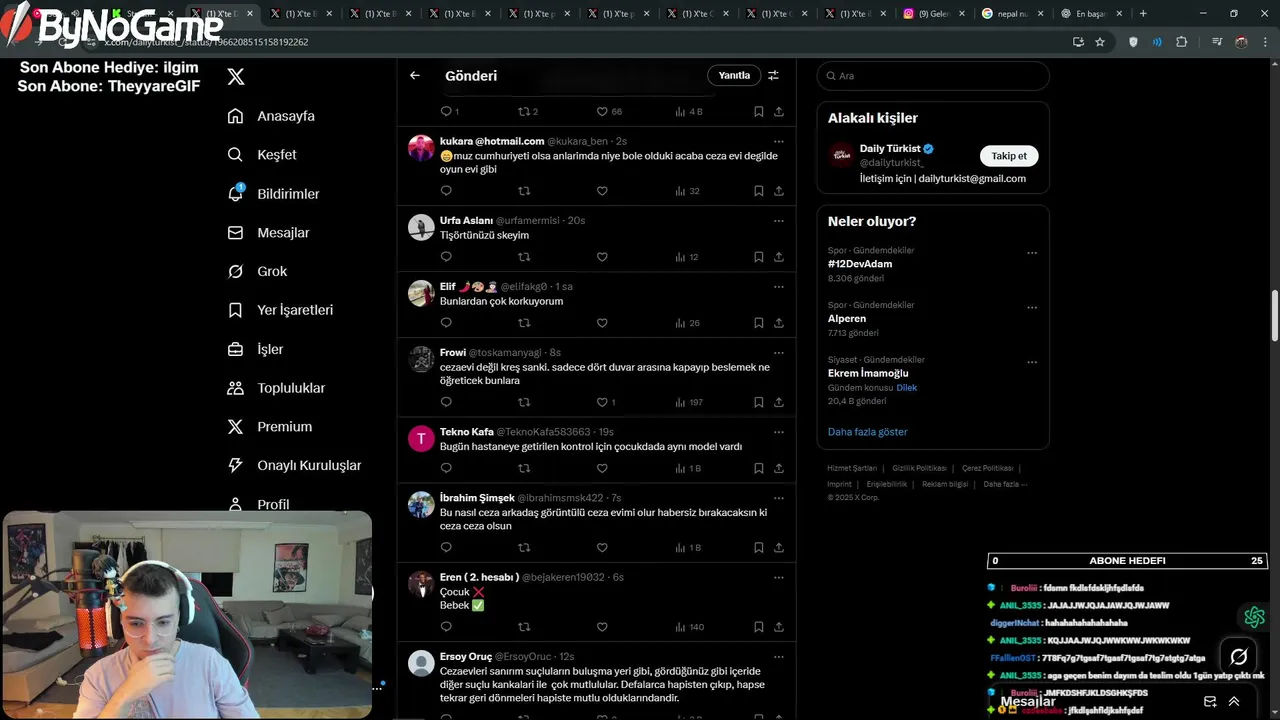The image size is (1280, 720).
Task: Compose new message in Mesajlar drawer
Action: 1210,701
